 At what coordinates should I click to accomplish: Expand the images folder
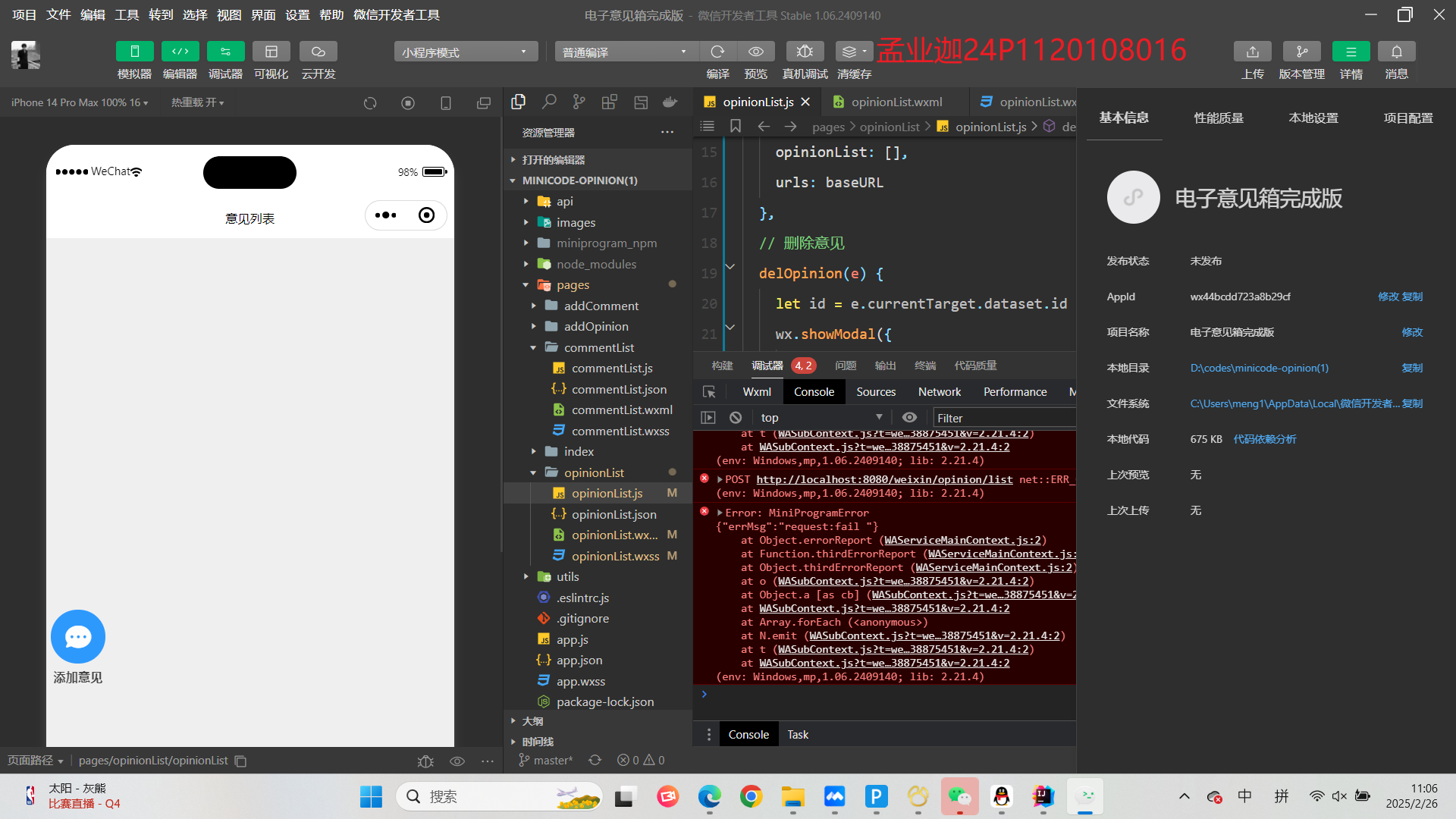pos(598,222)
